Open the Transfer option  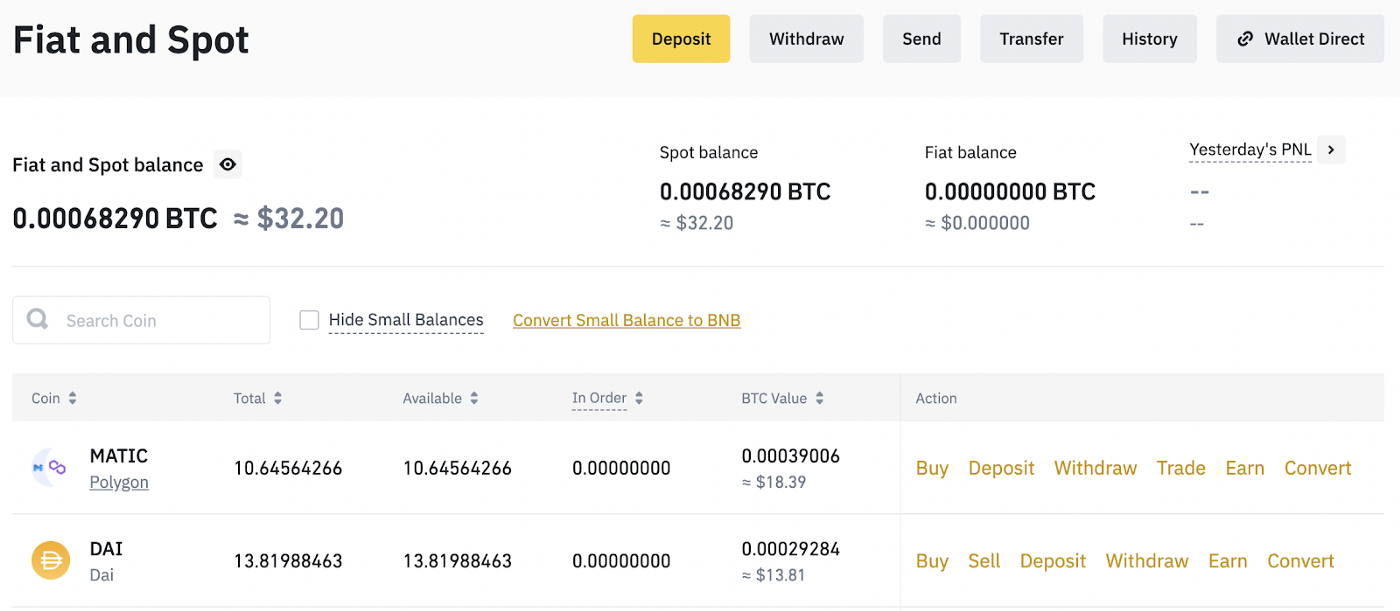pyautogui.click(x=1031, y=39)
